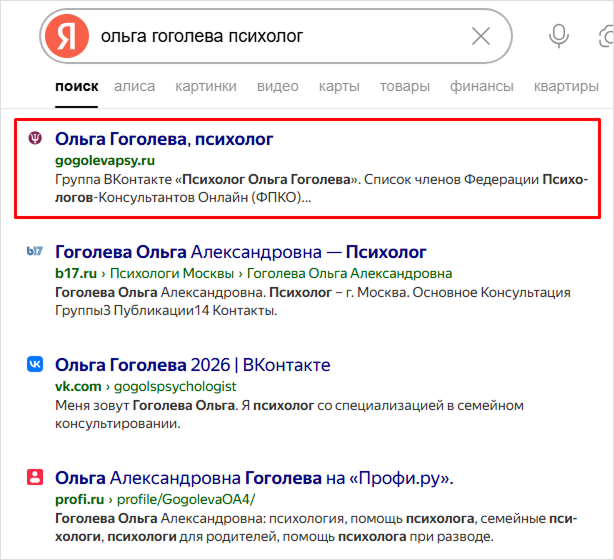
Task: Open Гоголева Ольга Александровна — Психолог result
Action: click(x=240, y=252)
